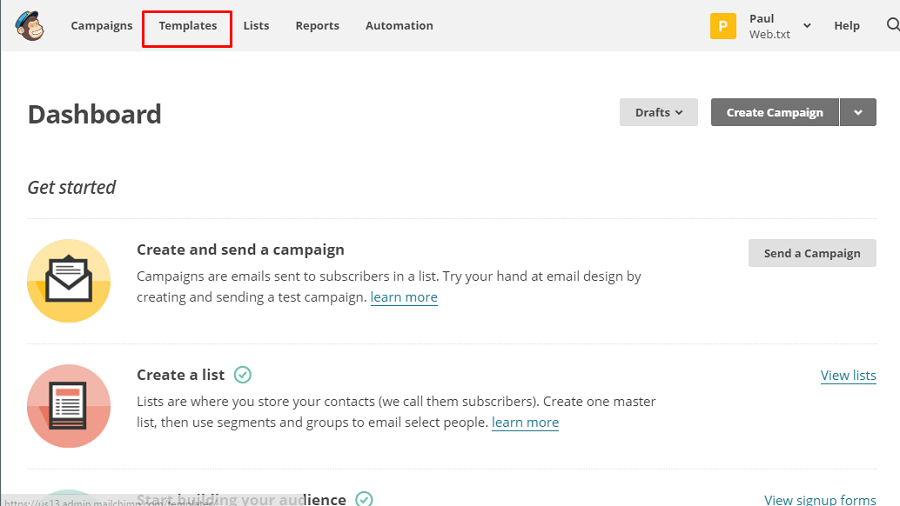Click the Dashboard heading

(95, 114)
